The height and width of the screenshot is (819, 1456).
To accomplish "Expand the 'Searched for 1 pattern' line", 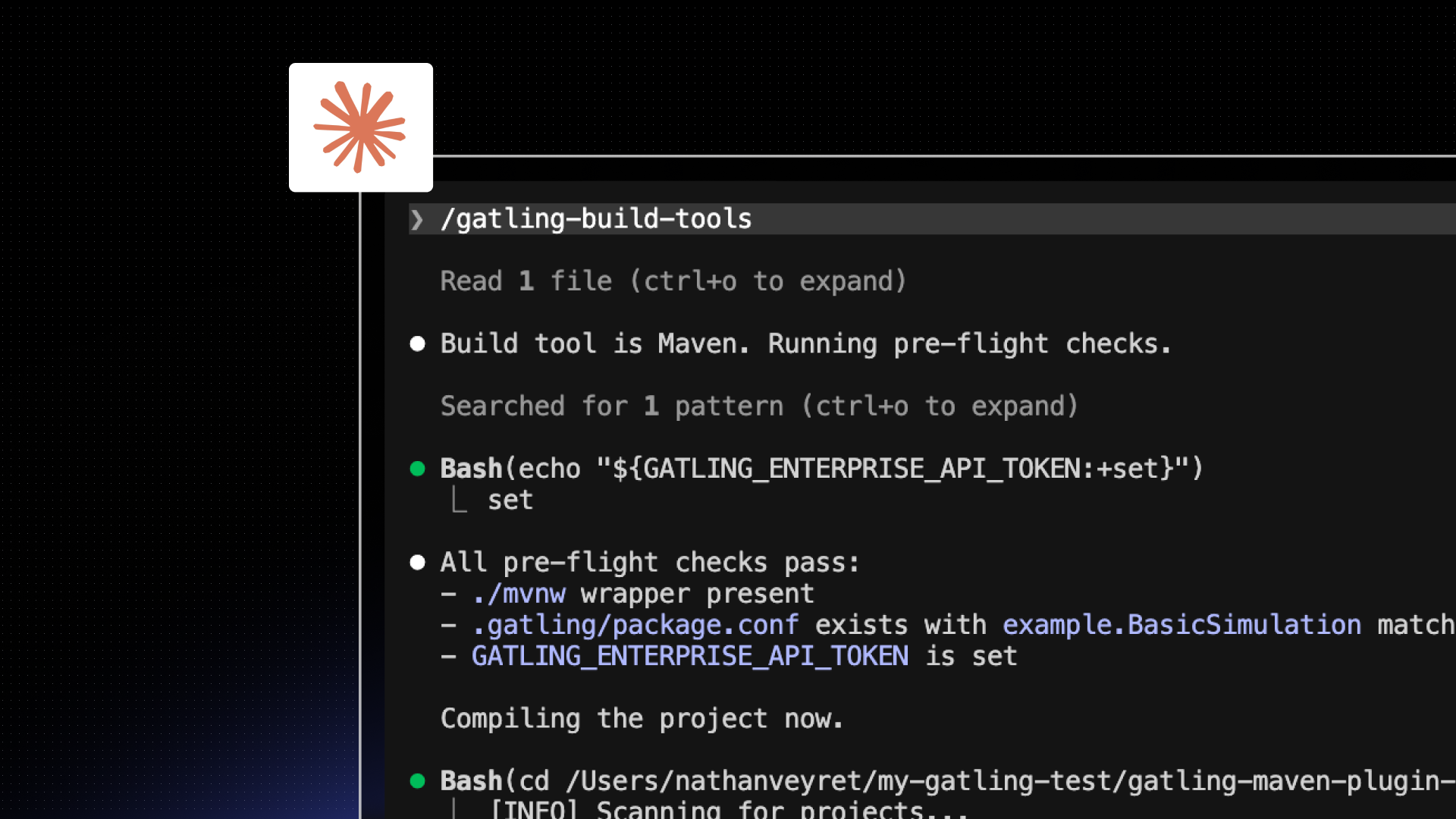I will click(758, 406).
